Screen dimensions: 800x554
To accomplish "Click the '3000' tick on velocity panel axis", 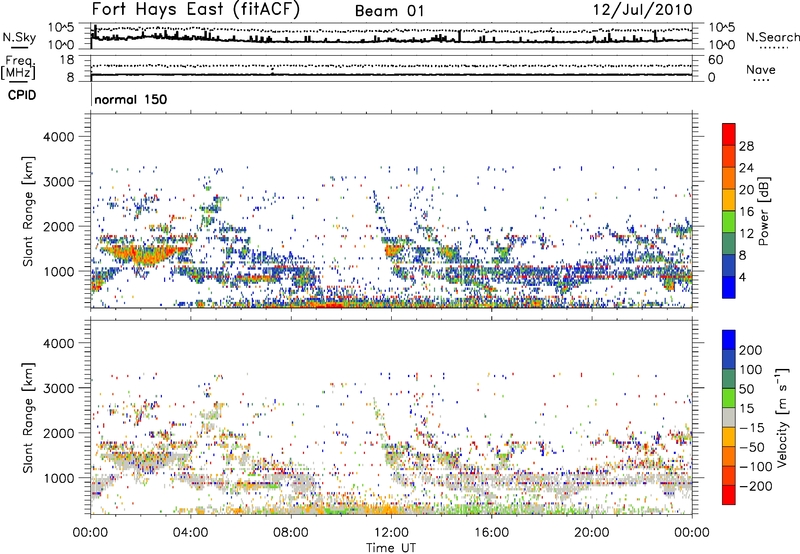I will click(x=58, y=388).
